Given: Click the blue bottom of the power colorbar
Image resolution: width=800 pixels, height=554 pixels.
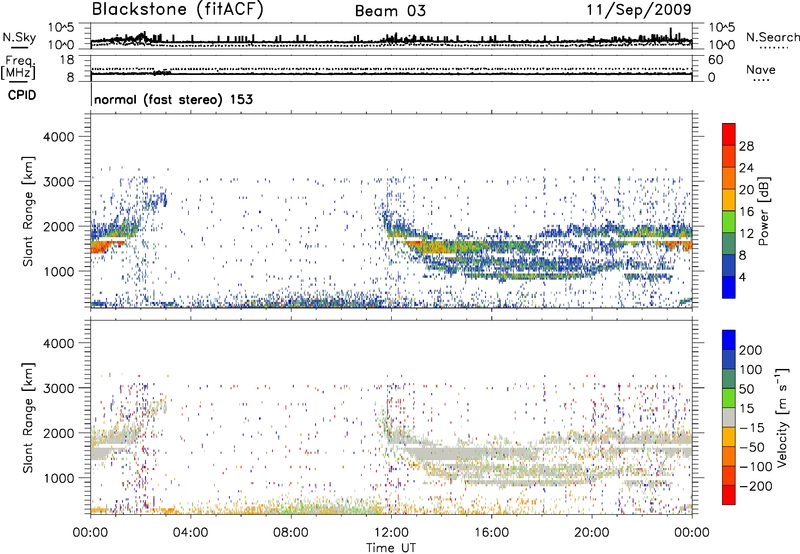Looking at the screenshot, I should tap(729, 287).
